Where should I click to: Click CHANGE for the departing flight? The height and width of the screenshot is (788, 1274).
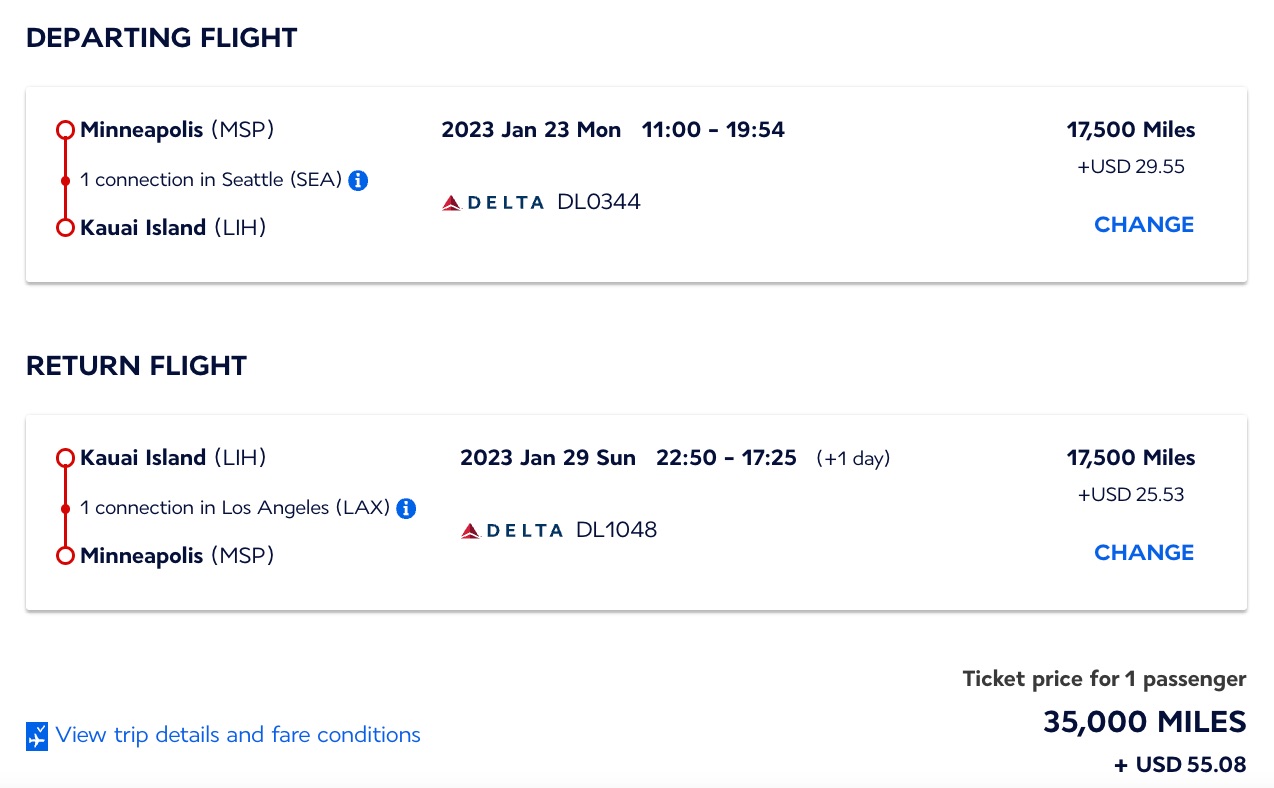[1144, 224]
